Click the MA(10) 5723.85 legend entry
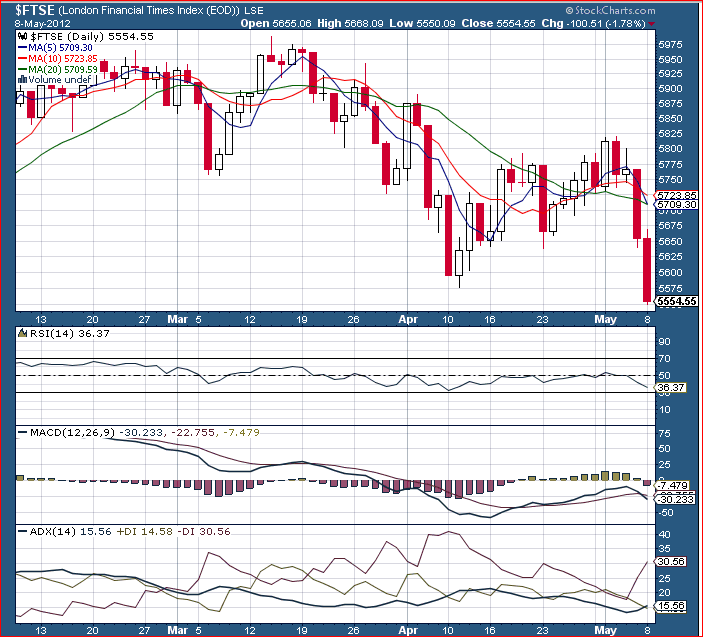 63,59
